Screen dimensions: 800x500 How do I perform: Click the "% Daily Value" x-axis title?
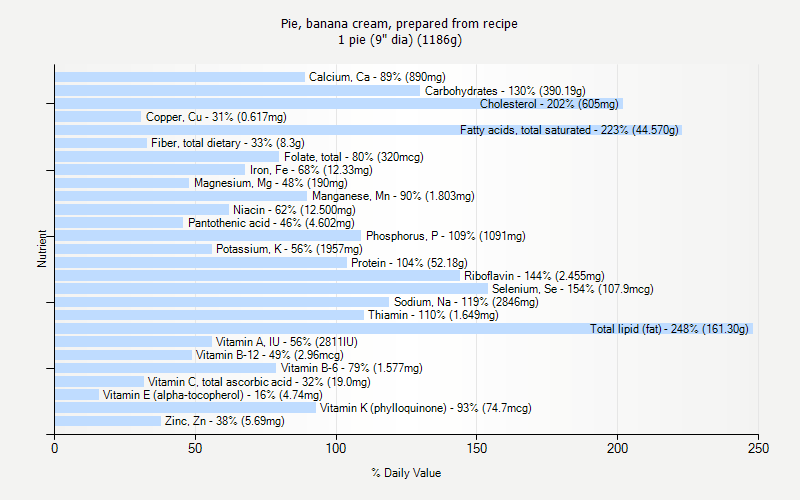pos(406,473)
